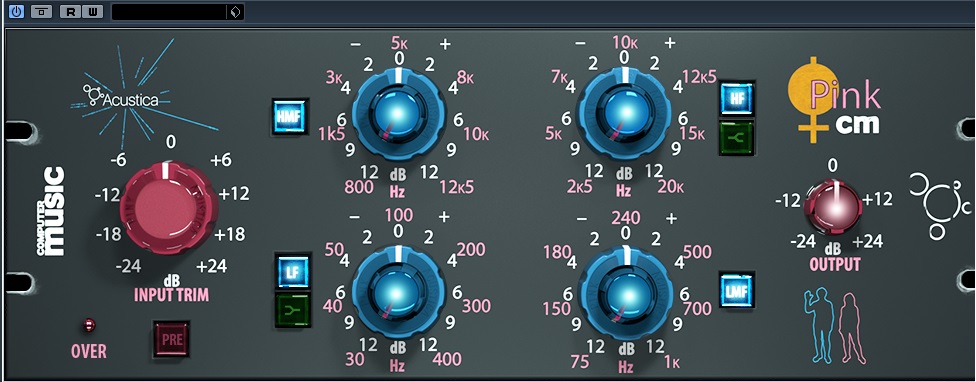The width and height of the screenshot is (976, 382).
Task: Toggle the HF shelf shape button
Action: 737,136
